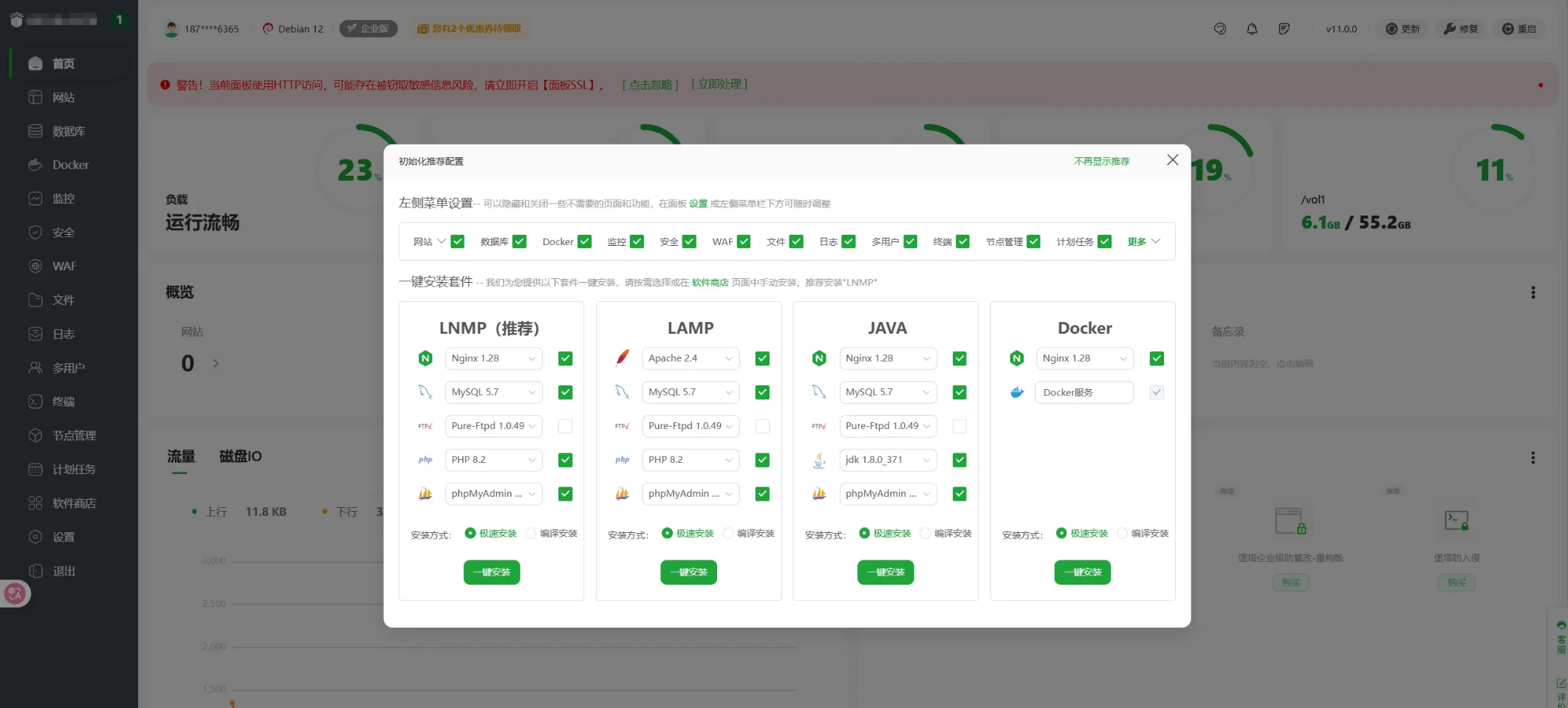Image resolution: width=1568 pixels, height=708 pixels.
Task: Click the Docker icon in sidebar
Action: (35, 165)
